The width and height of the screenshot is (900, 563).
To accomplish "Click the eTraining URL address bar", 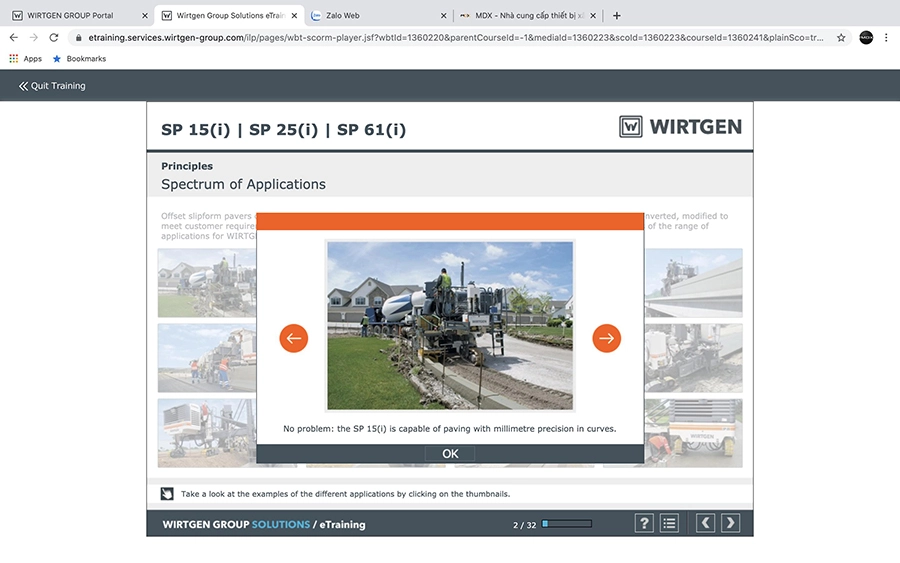I will point(450,37).
